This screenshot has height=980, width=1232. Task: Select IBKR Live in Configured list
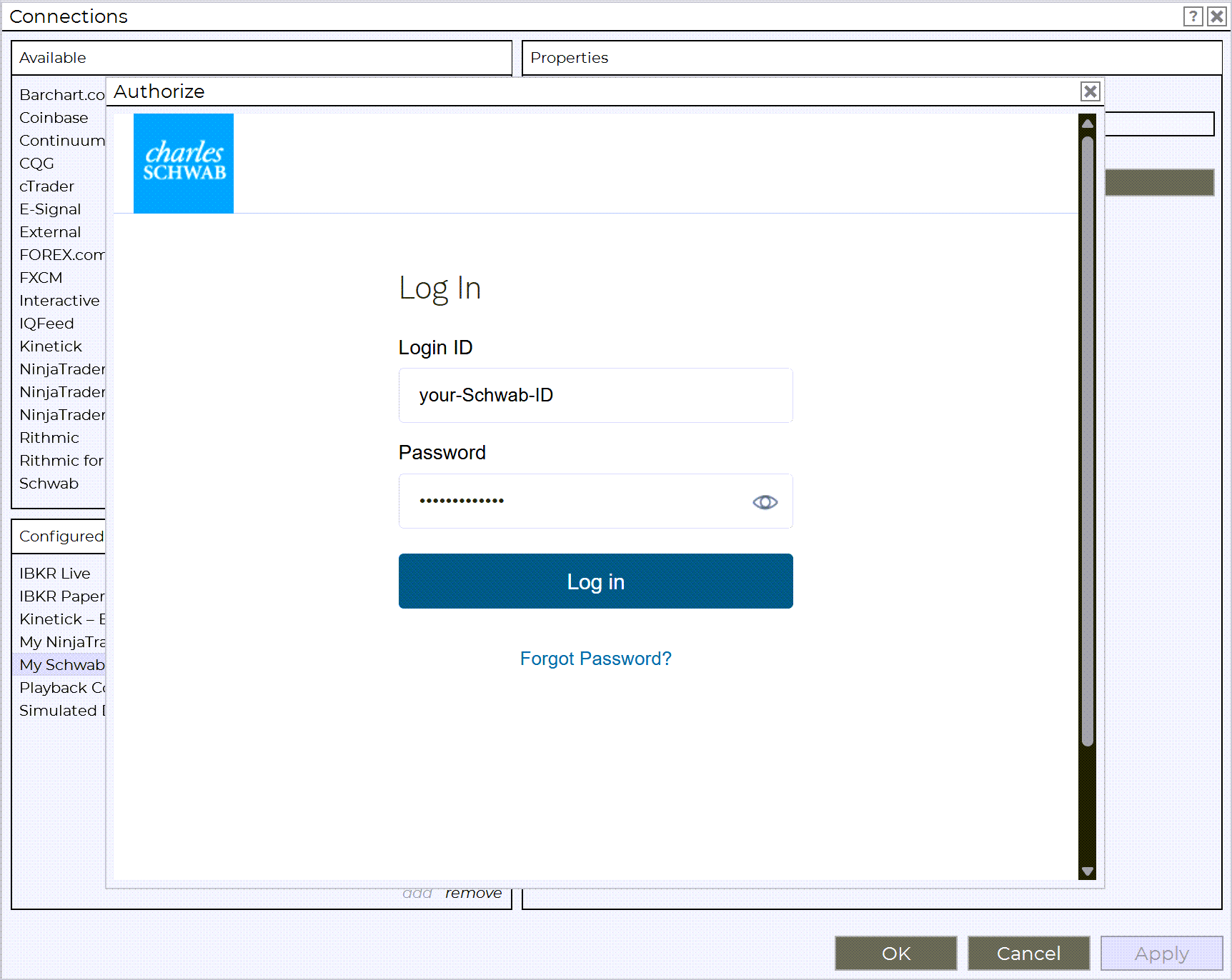[55, 574]
